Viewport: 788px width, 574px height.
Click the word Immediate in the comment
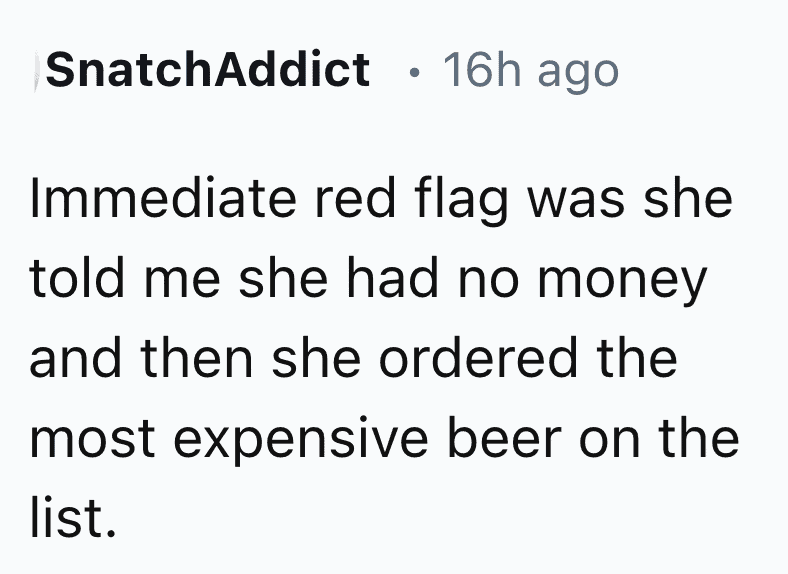[x=163, y=199]
